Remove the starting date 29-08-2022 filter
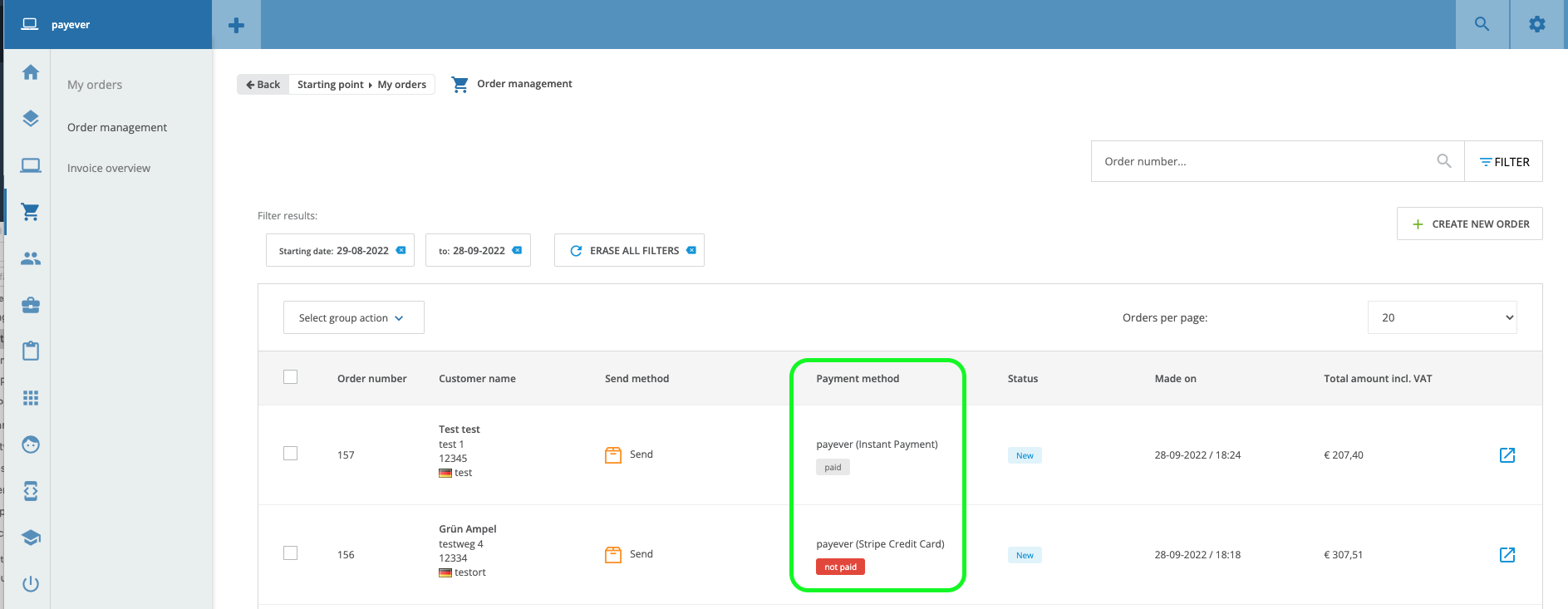Screen dimensions: 1568x609 [x=401, y=250]
